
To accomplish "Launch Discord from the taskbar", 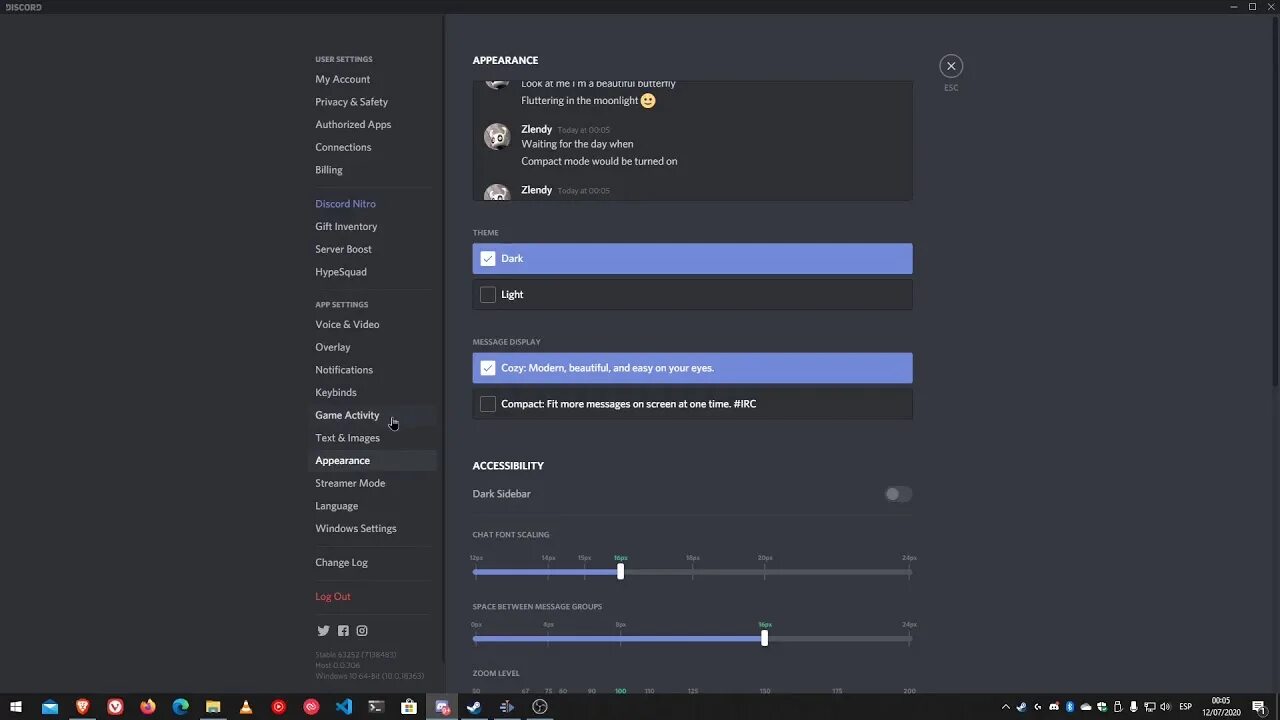I will pyautogui.click(x=442, y=707).
